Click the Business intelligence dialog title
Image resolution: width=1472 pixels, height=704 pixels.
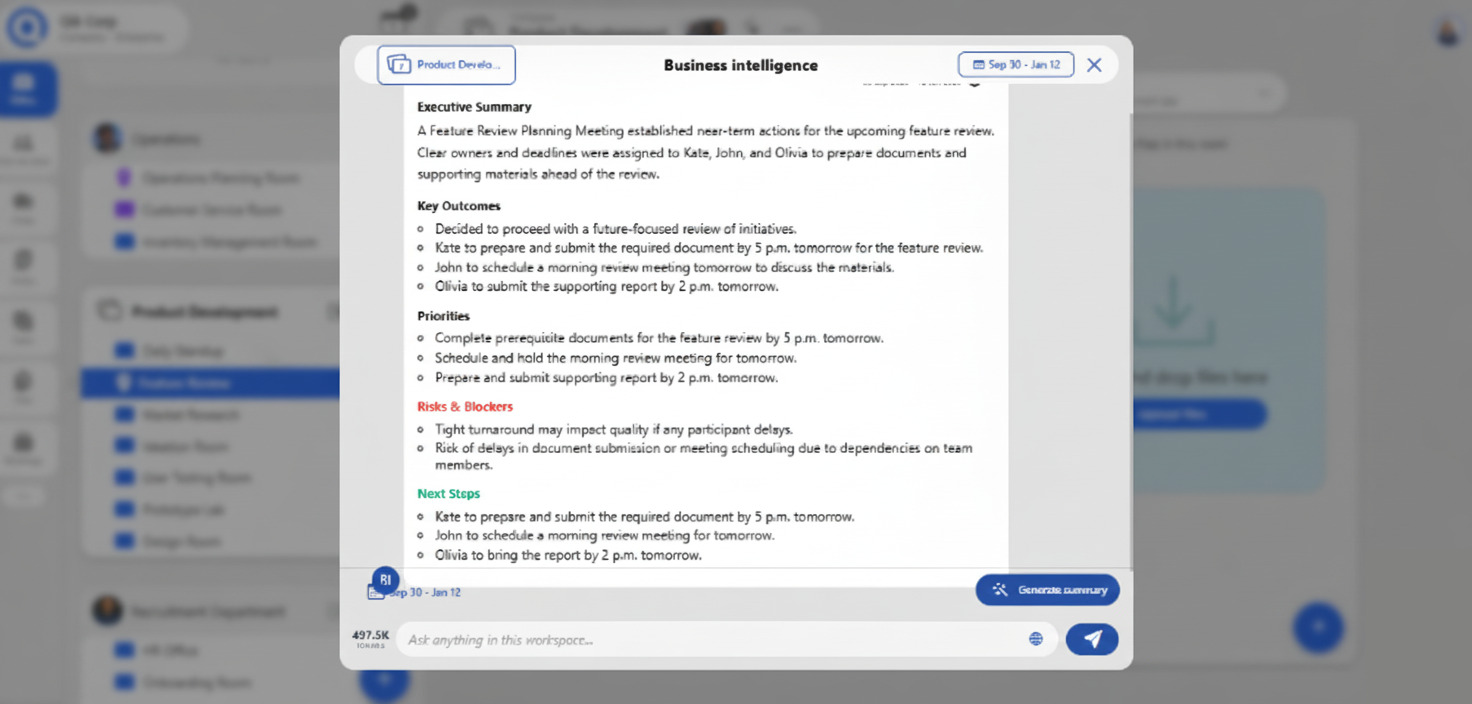pos(741,65)
